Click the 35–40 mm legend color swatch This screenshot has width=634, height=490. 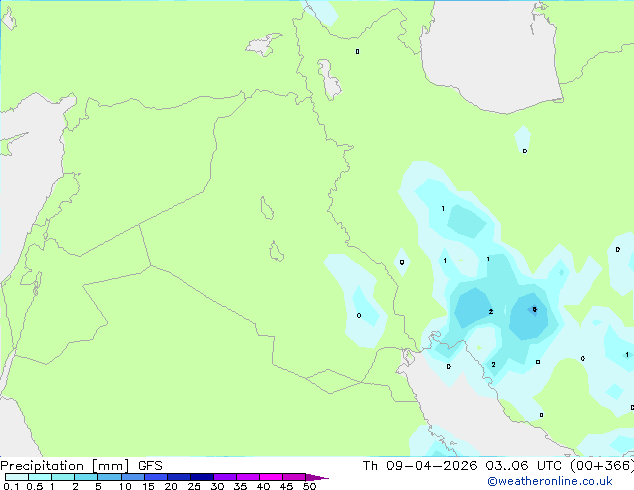pos(248,477)
